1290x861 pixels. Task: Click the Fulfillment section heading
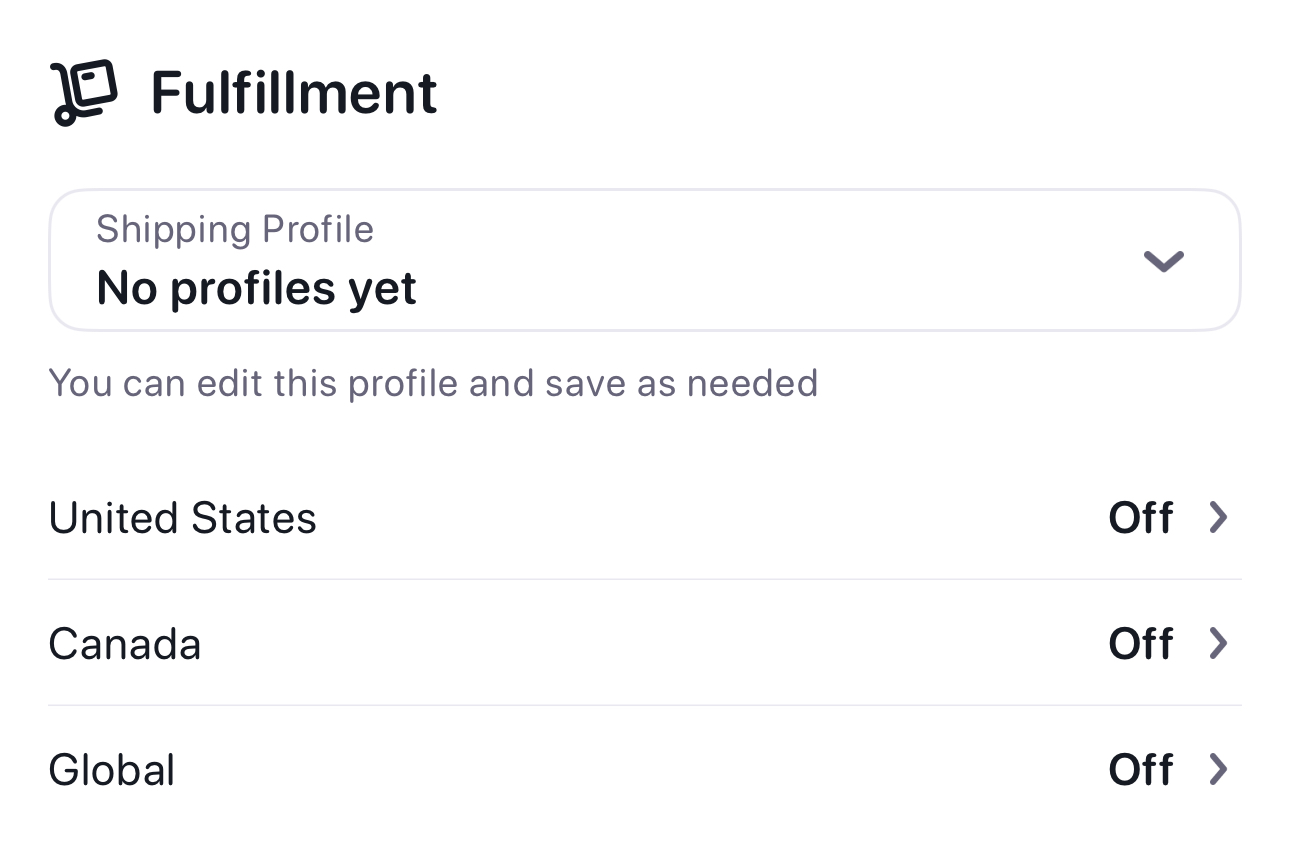pos(294,93)
